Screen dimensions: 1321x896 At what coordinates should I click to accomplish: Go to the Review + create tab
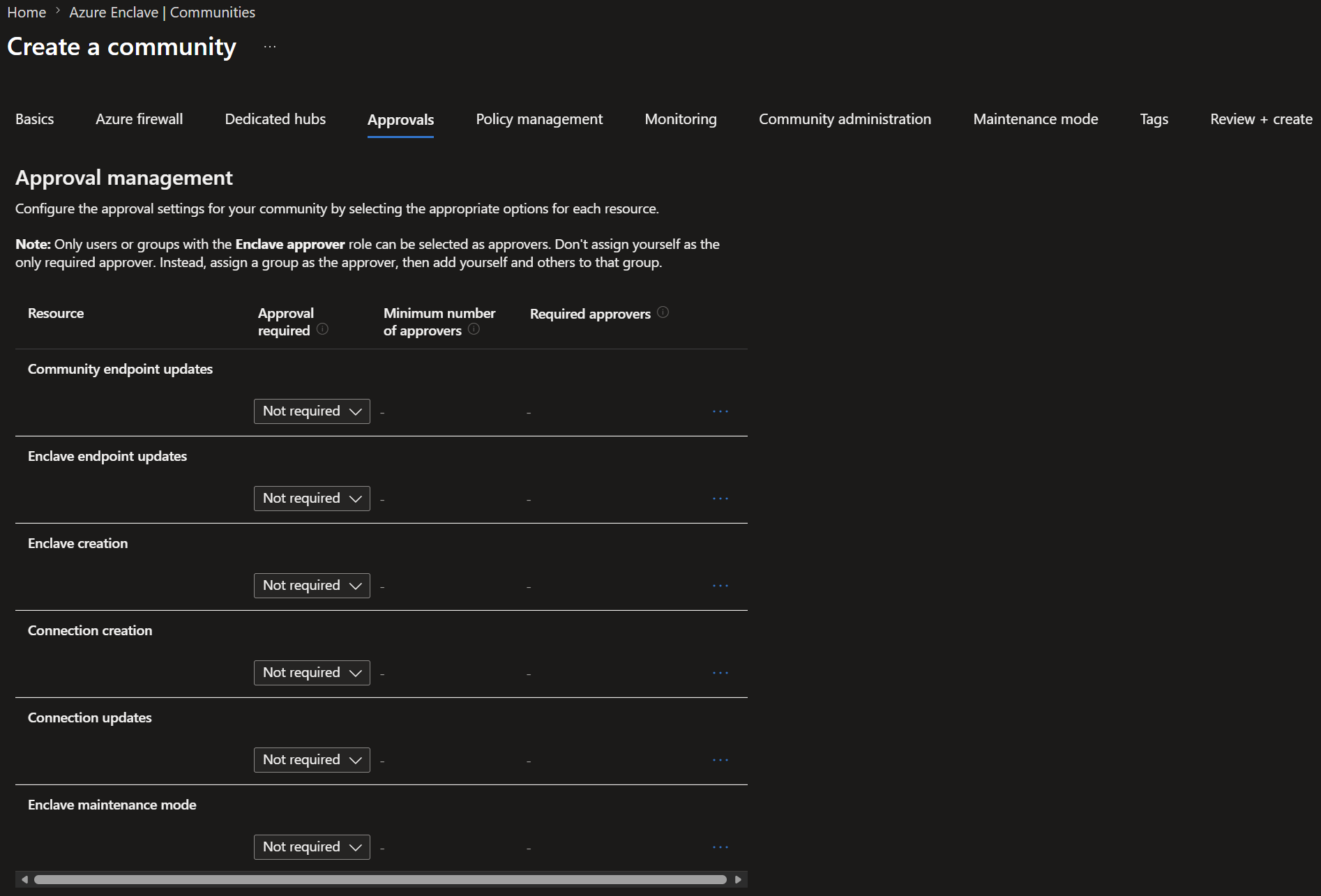coord(1262,119)
